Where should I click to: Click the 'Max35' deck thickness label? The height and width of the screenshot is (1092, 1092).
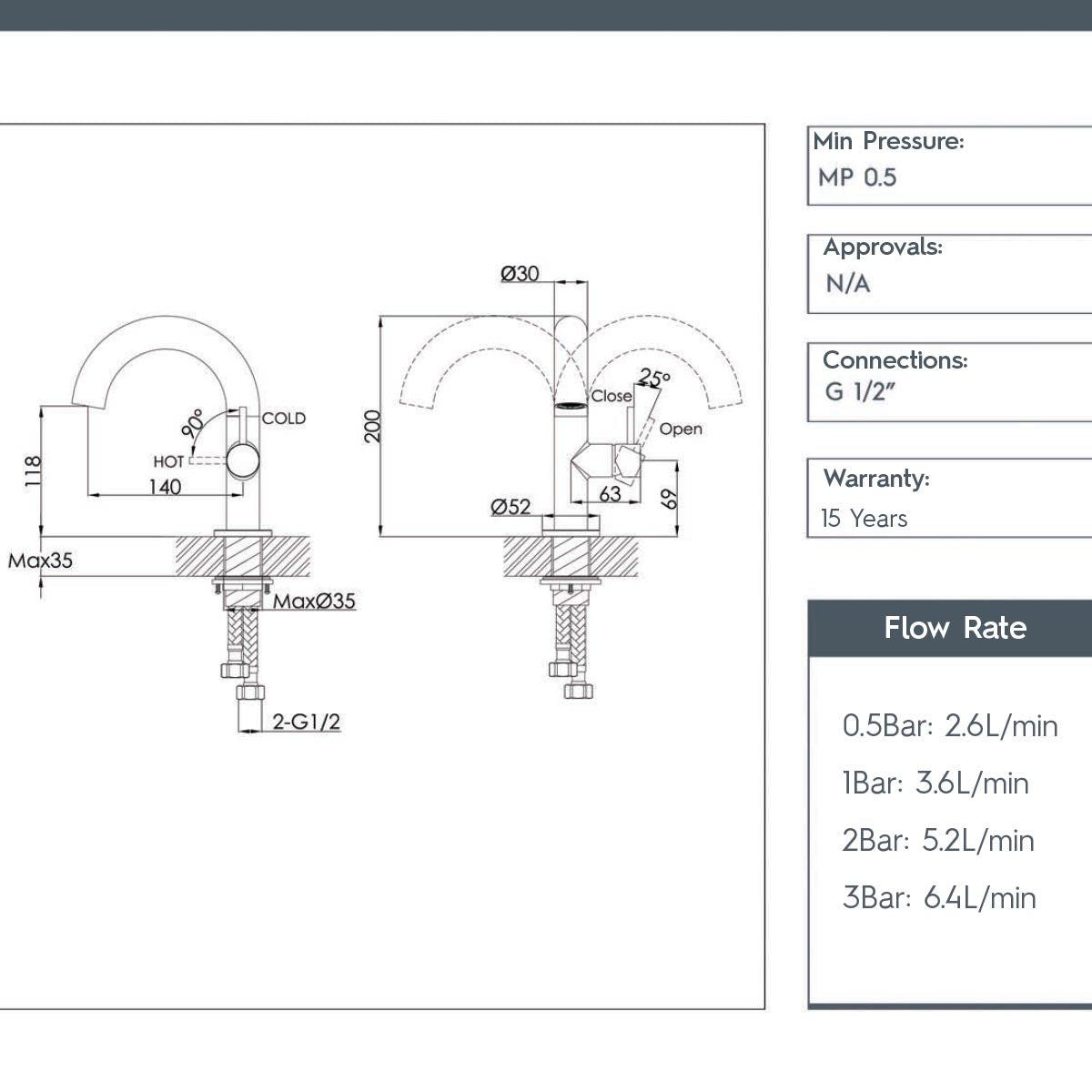click(40, 561)
